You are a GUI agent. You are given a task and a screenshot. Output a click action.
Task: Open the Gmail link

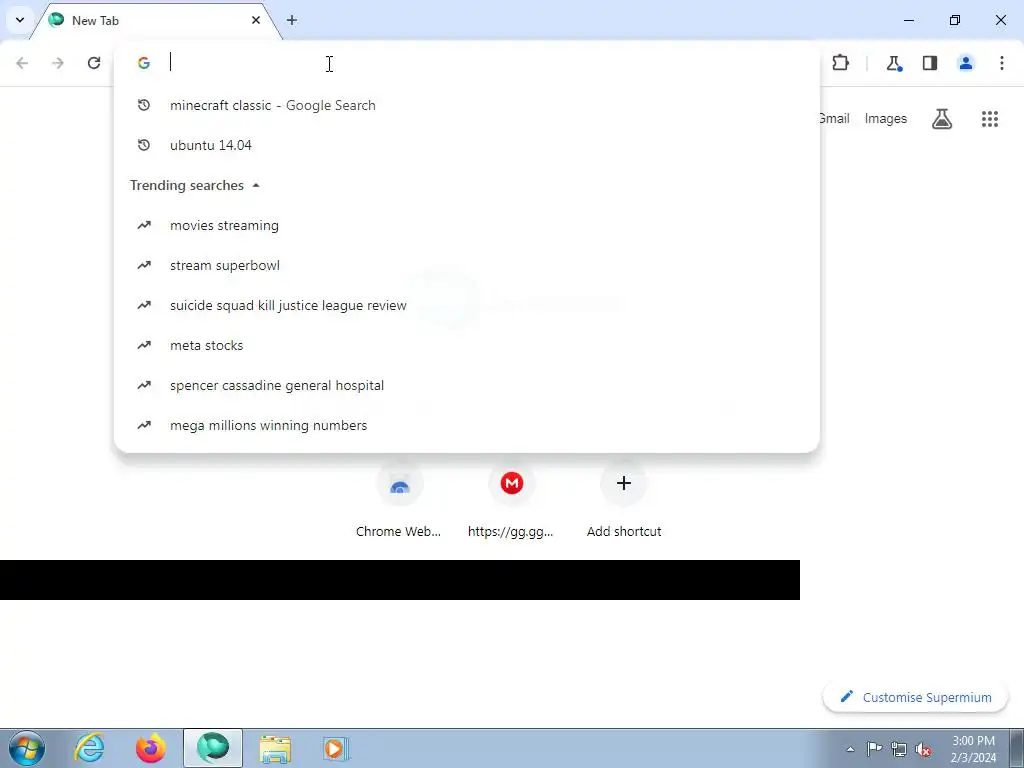pos(834,119)
